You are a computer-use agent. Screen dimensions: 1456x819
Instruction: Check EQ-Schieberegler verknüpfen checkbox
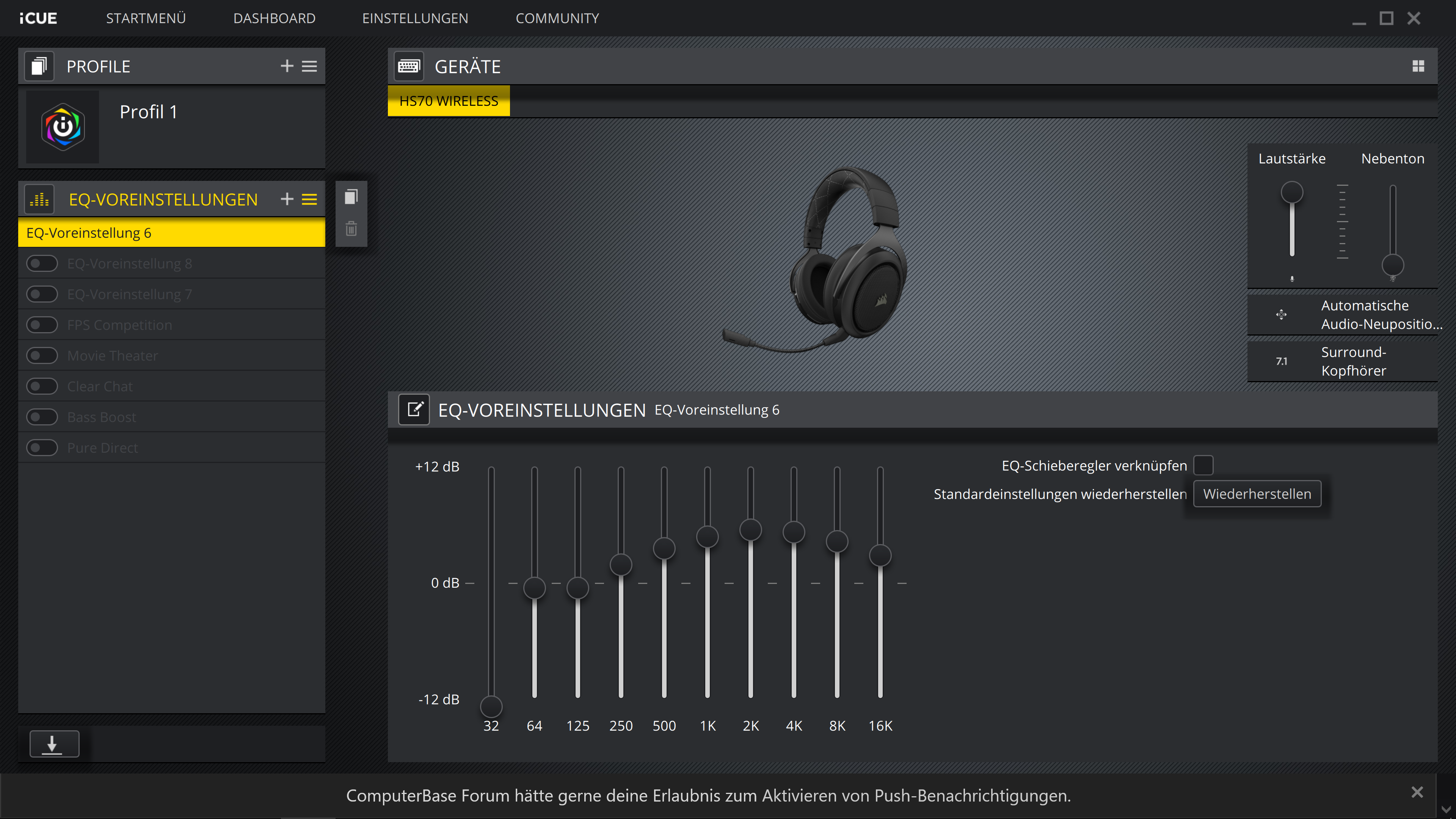coord(1203,465)
